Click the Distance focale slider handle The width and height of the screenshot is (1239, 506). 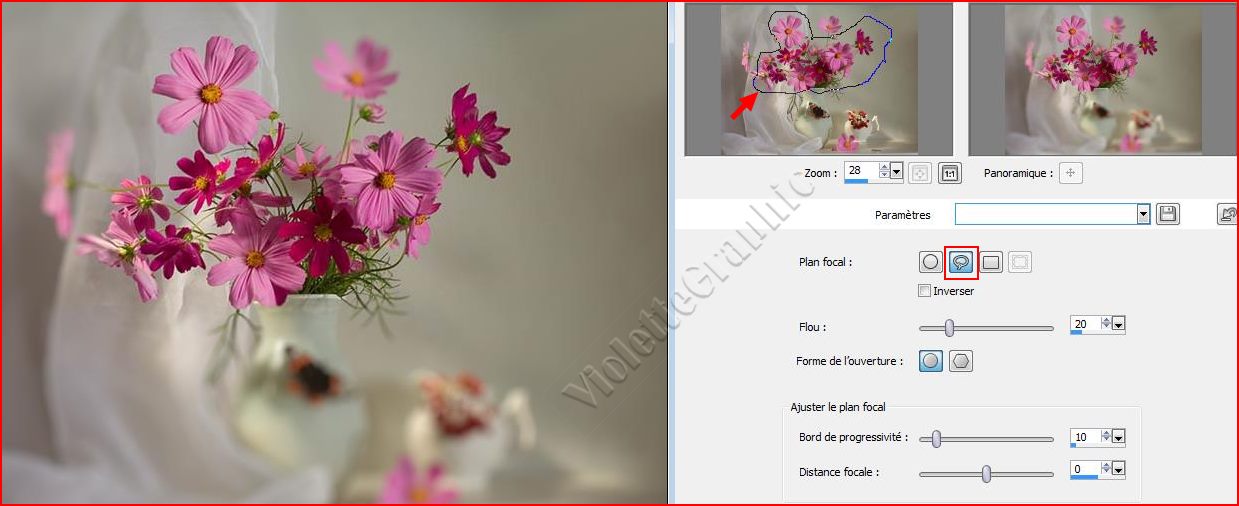pos(986,474)
